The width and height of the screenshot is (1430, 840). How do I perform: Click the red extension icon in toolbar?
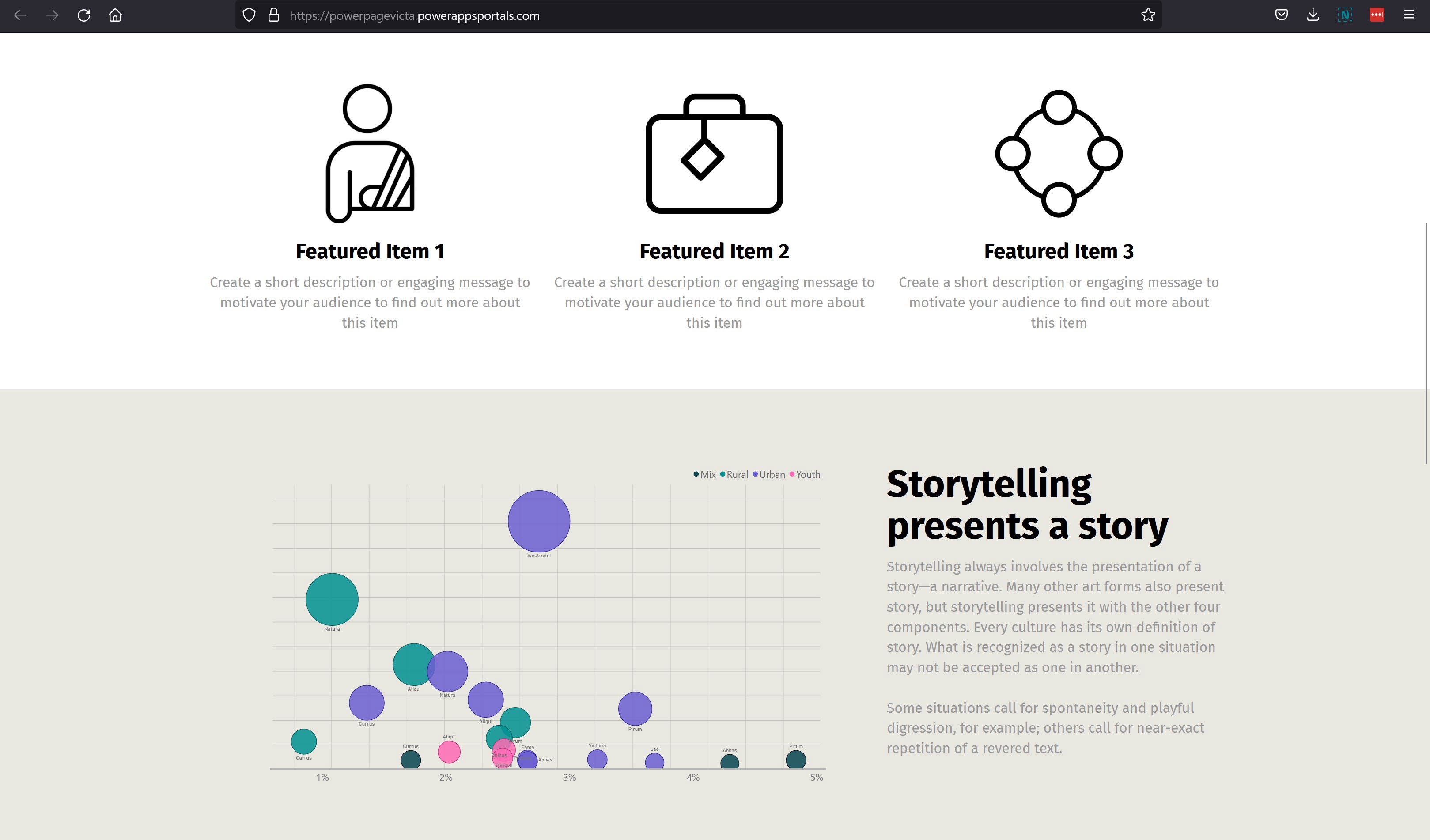[1377, 15]
